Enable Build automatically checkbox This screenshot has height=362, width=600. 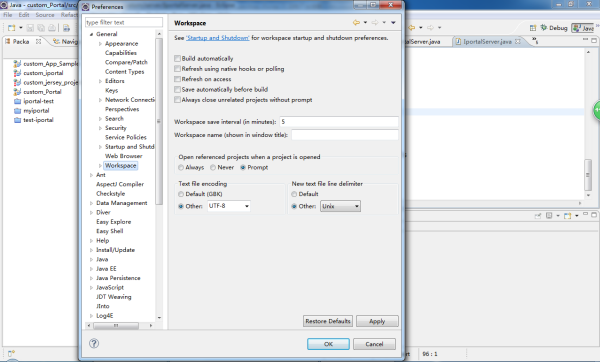[x=177, y=58]
